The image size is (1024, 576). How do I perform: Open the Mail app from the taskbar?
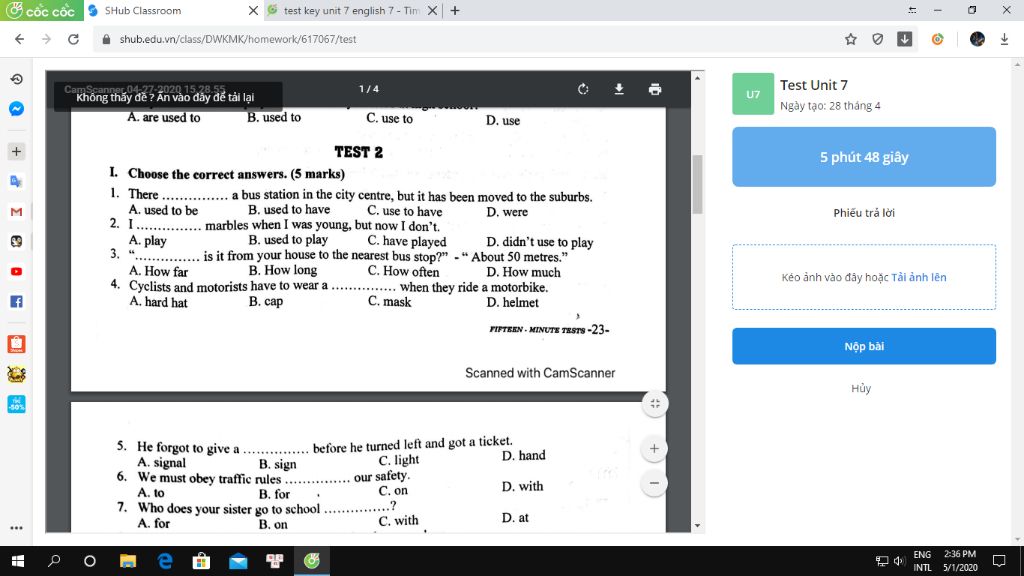(x=238, y=561)
